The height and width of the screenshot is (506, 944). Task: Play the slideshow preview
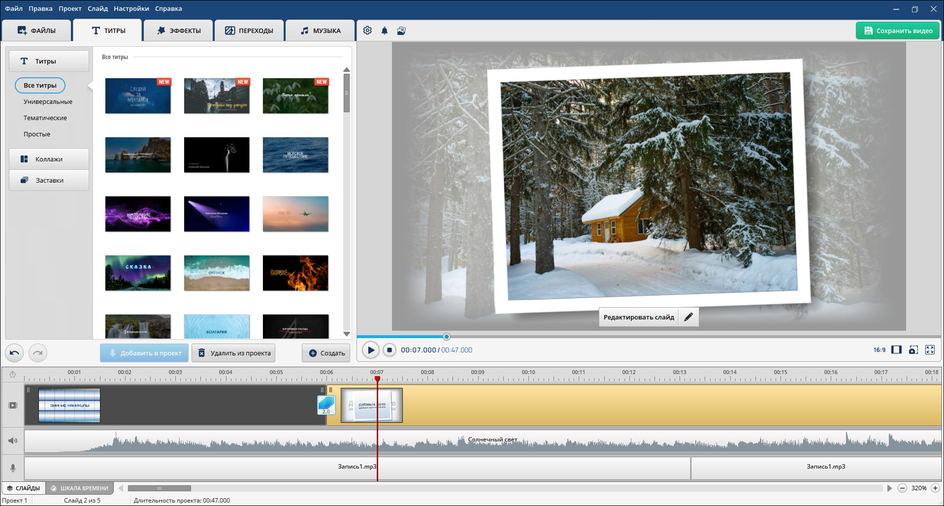[x=371, y=350]
